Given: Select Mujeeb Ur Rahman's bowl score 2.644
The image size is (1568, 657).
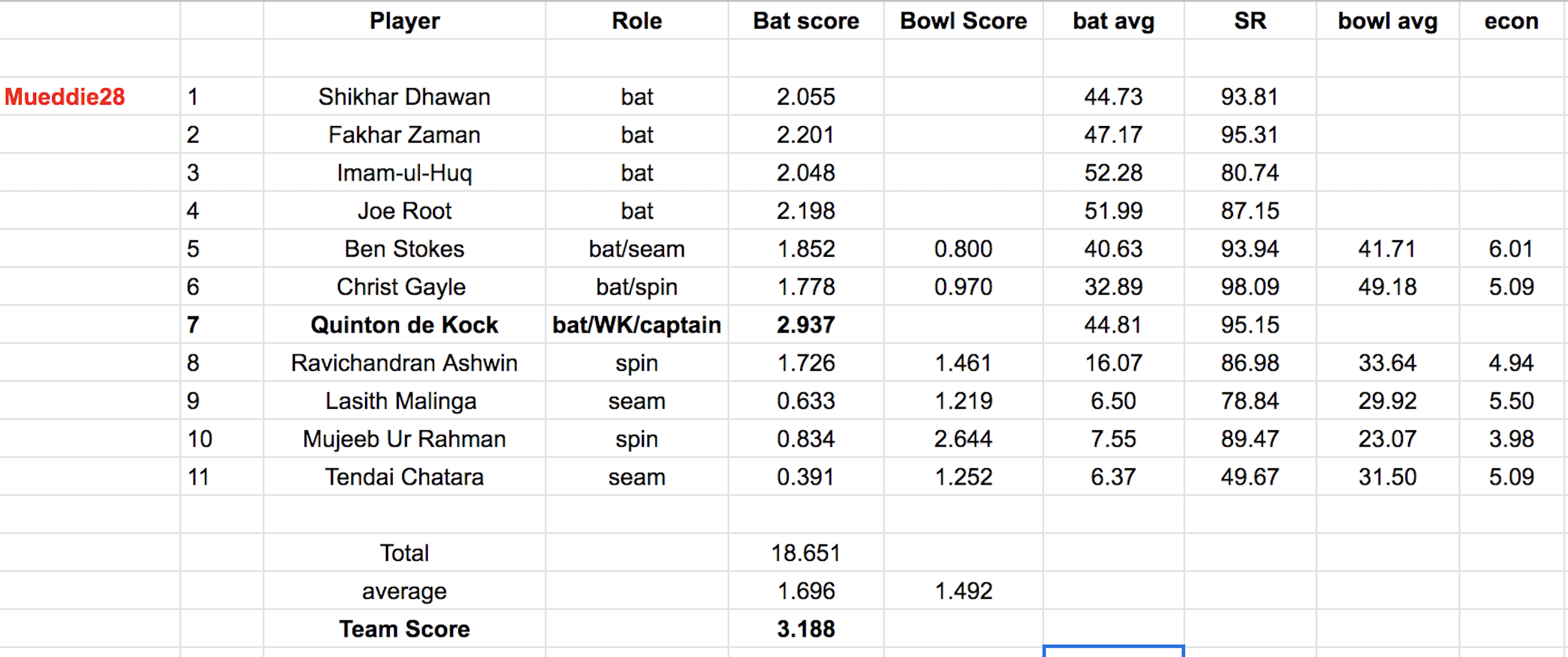Looking at the screenshot, I should [x=963, y=438].
